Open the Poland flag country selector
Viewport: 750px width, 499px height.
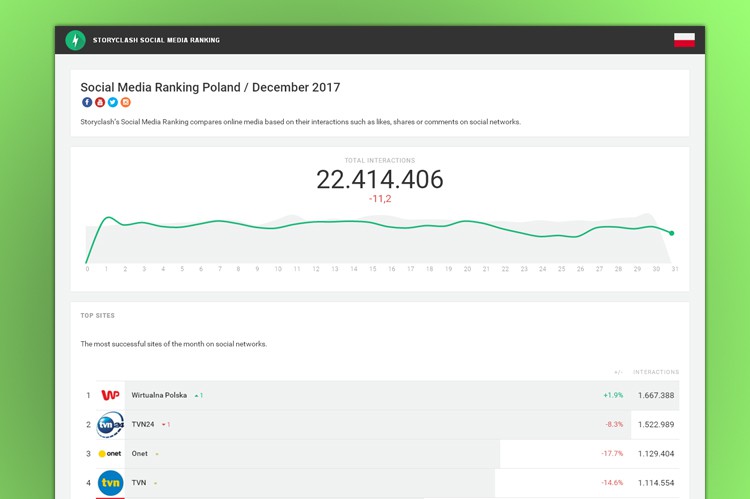[x=684, y=40]
